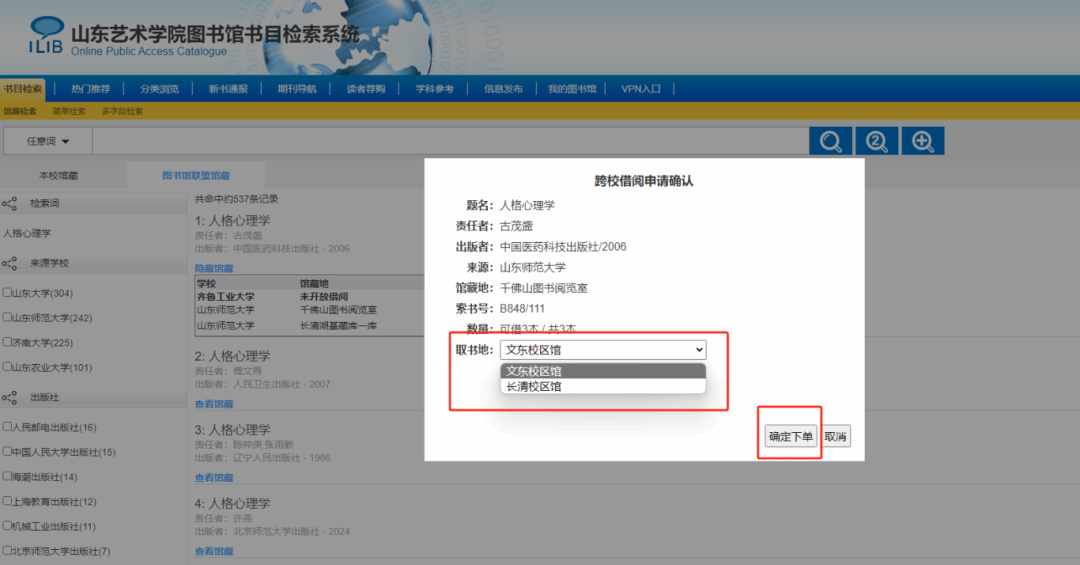The width and height of the screenshot is (1080, 565).
Task: Open the 取书地 pickup location dropdown
Action: click(603, 350)
